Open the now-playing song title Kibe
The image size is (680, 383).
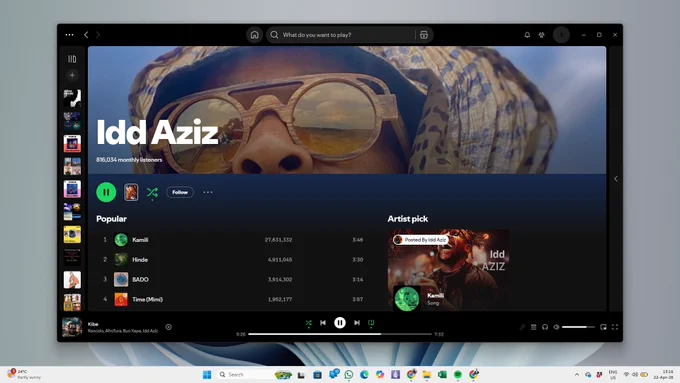[x=93, y=324]
